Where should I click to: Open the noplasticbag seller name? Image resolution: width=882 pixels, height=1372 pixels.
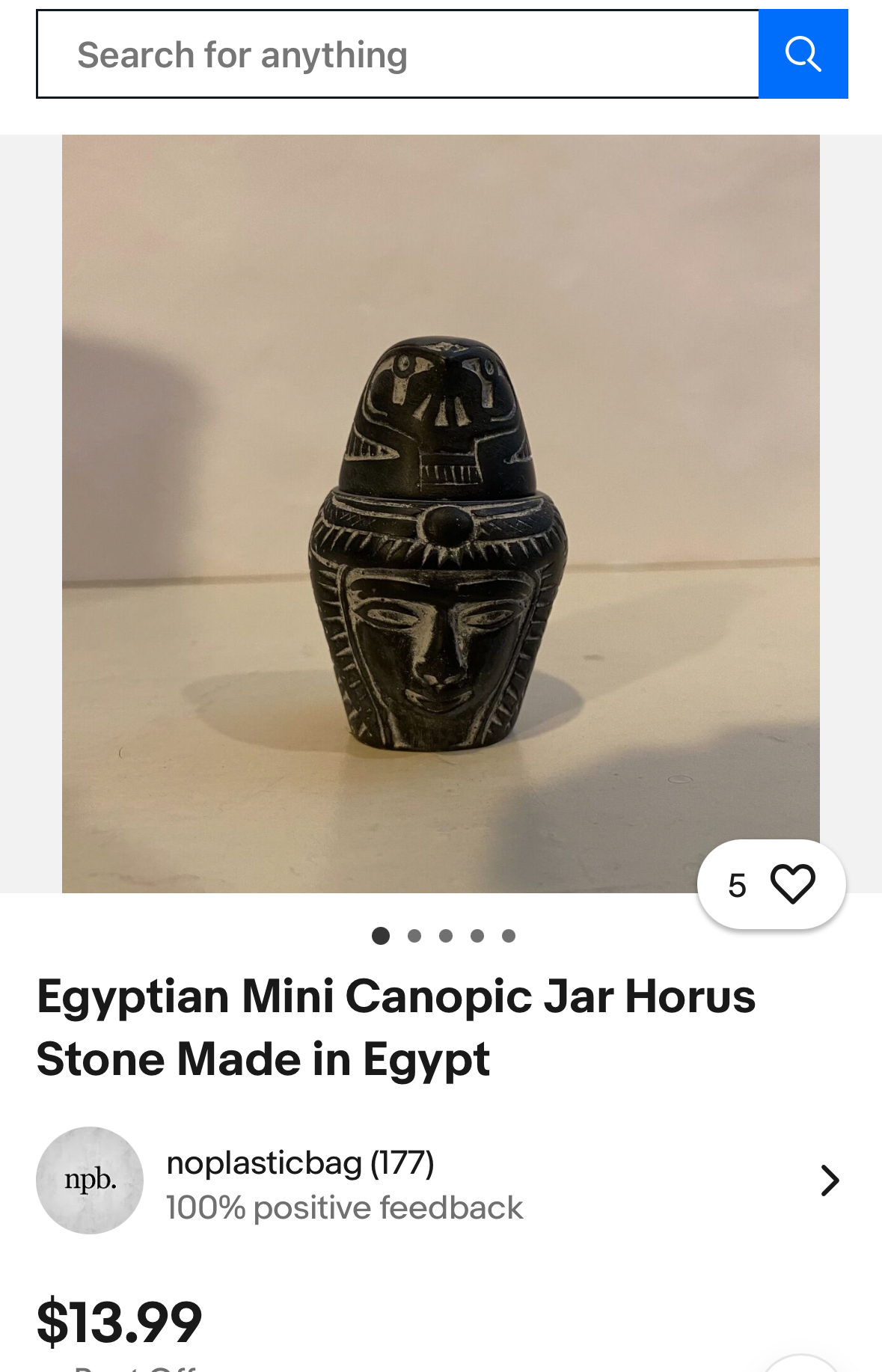(264, 1163)
